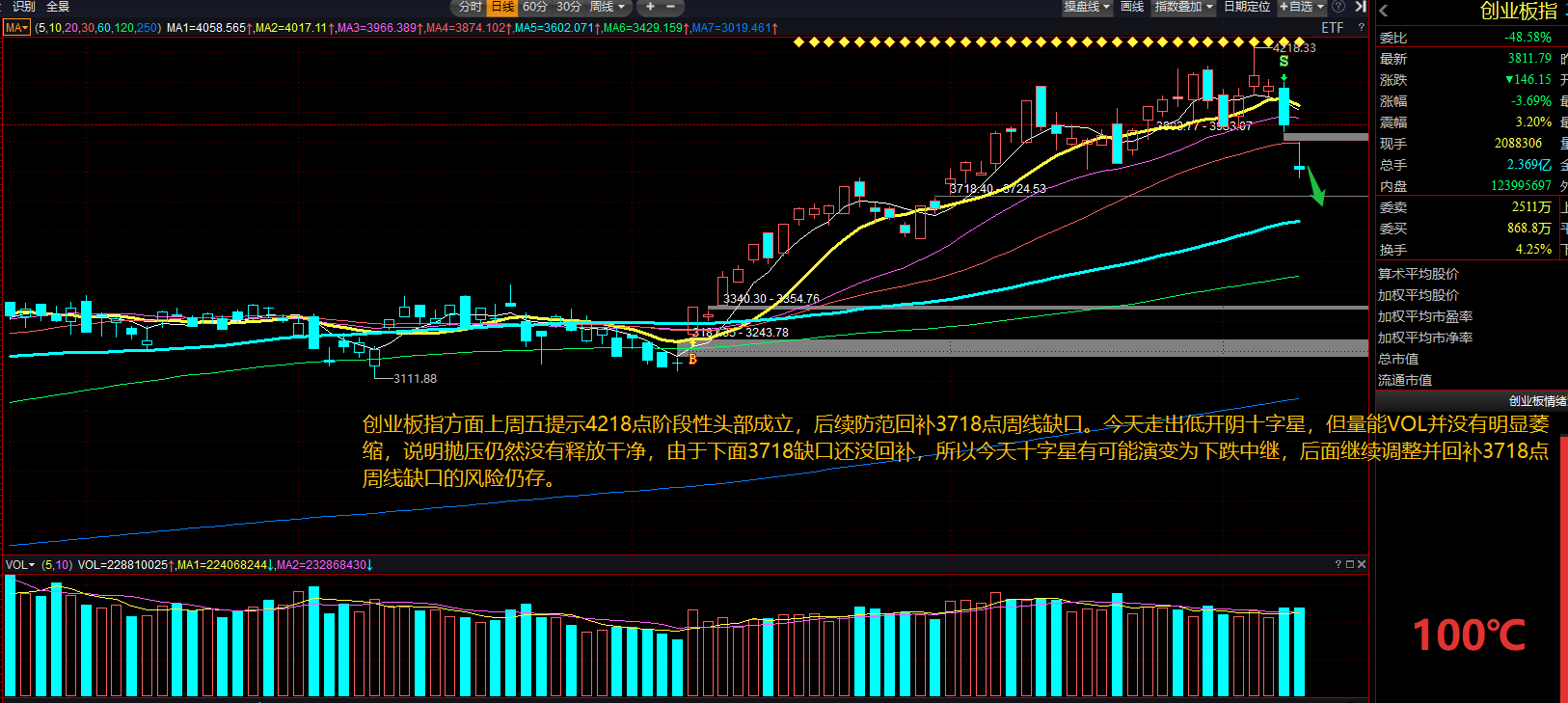Image resolution: width=1568 pixels, height=703 pixels.
Task: Click the 委比 value -48.58%
Action: coord(1527,38)
